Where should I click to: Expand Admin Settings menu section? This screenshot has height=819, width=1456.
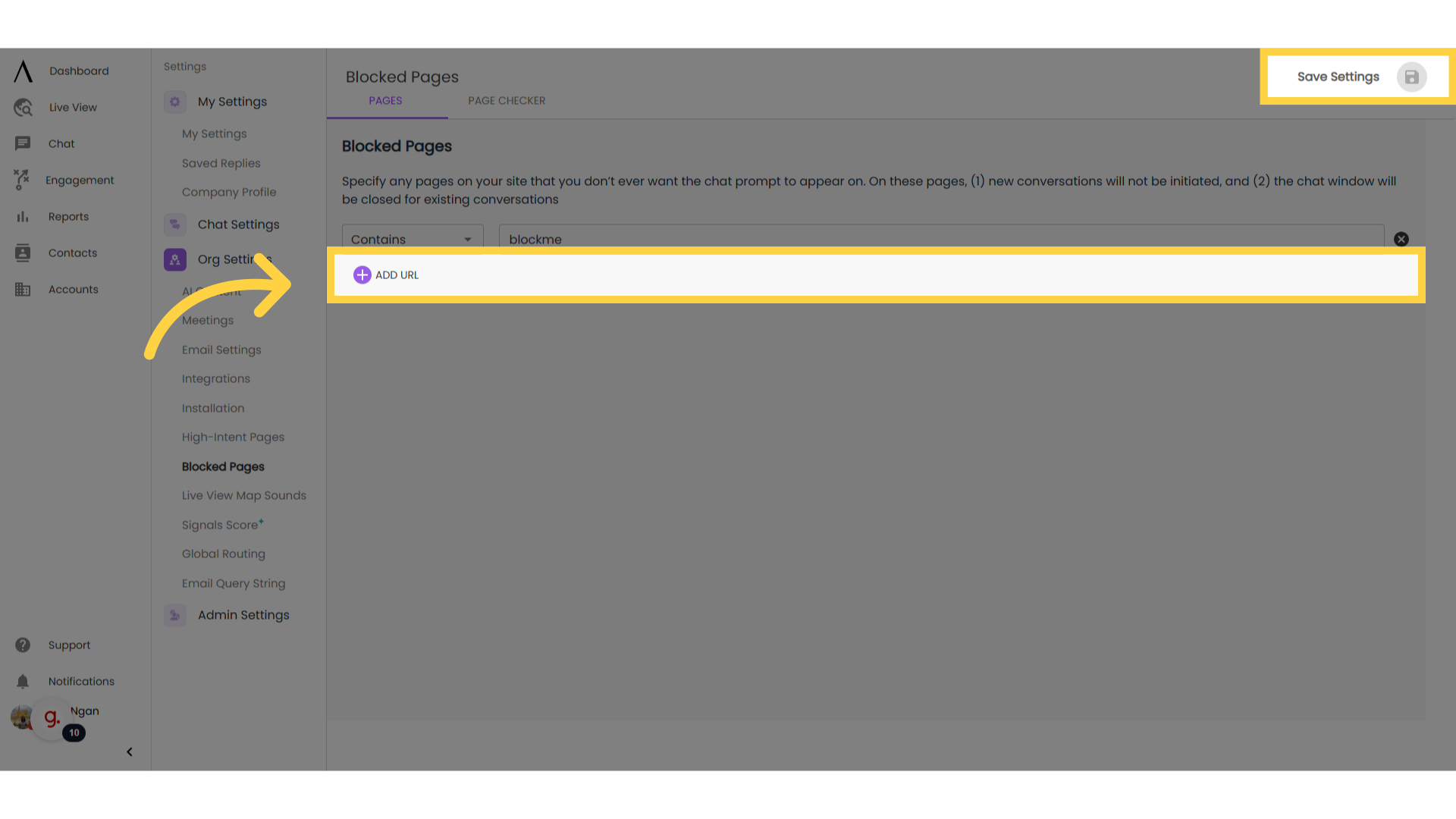pyautogui.click(x=244, y=614)
